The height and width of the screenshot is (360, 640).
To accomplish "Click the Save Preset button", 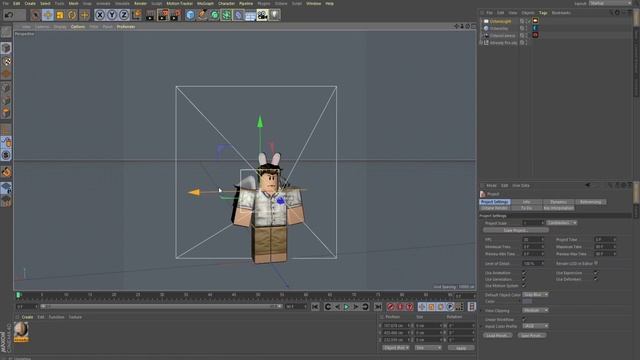I will 532,336.
